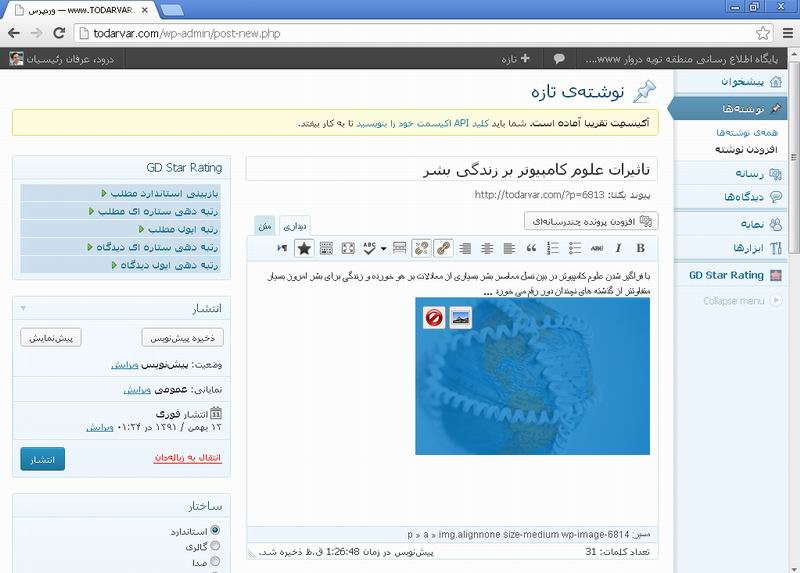Click user avatar in admin bar

click(16, 59)
